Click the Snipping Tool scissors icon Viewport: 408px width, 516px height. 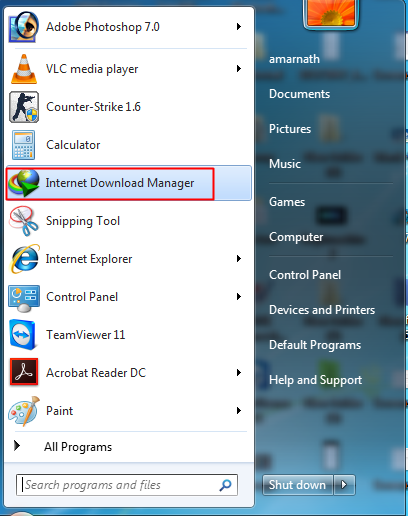(x=24, y=221)
